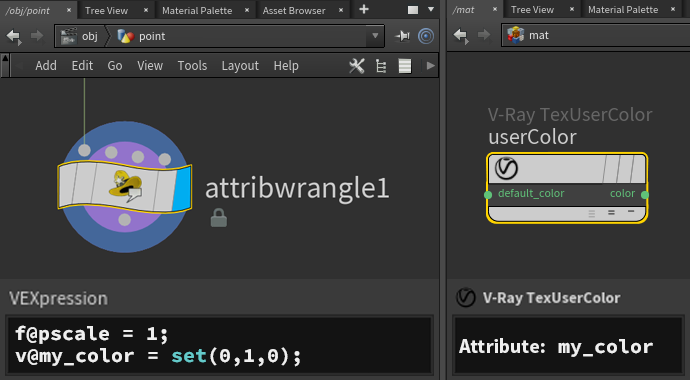Screen dimensions: 690x380
Task: Go back in the left network editor
Action: (14, 37)
